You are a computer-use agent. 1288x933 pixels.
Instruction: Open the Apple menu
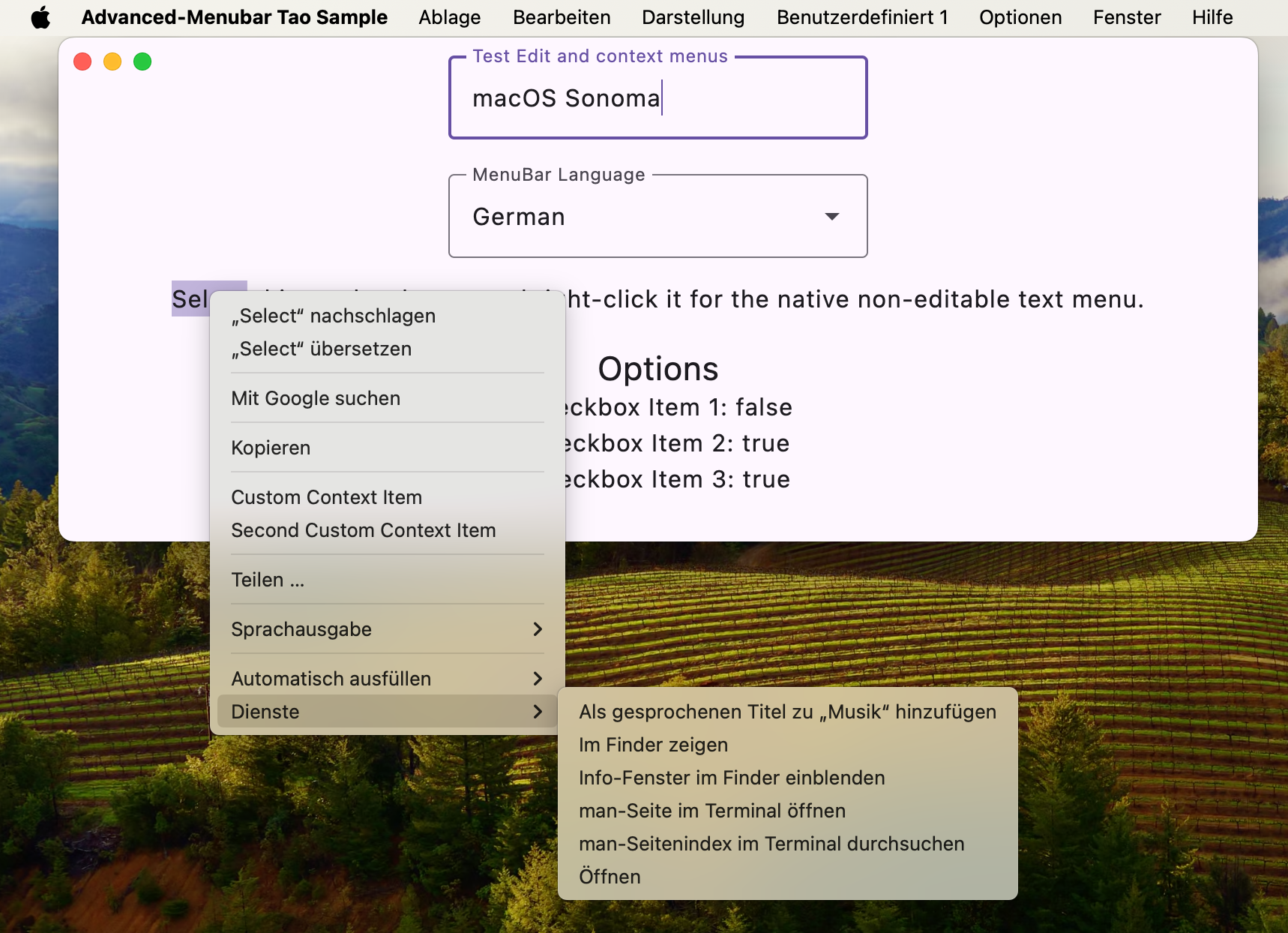point(40,17)
